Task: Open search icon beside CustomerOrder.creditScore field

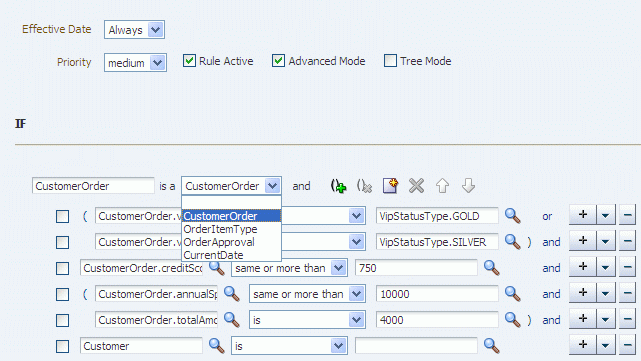Action: pos(217,268)
